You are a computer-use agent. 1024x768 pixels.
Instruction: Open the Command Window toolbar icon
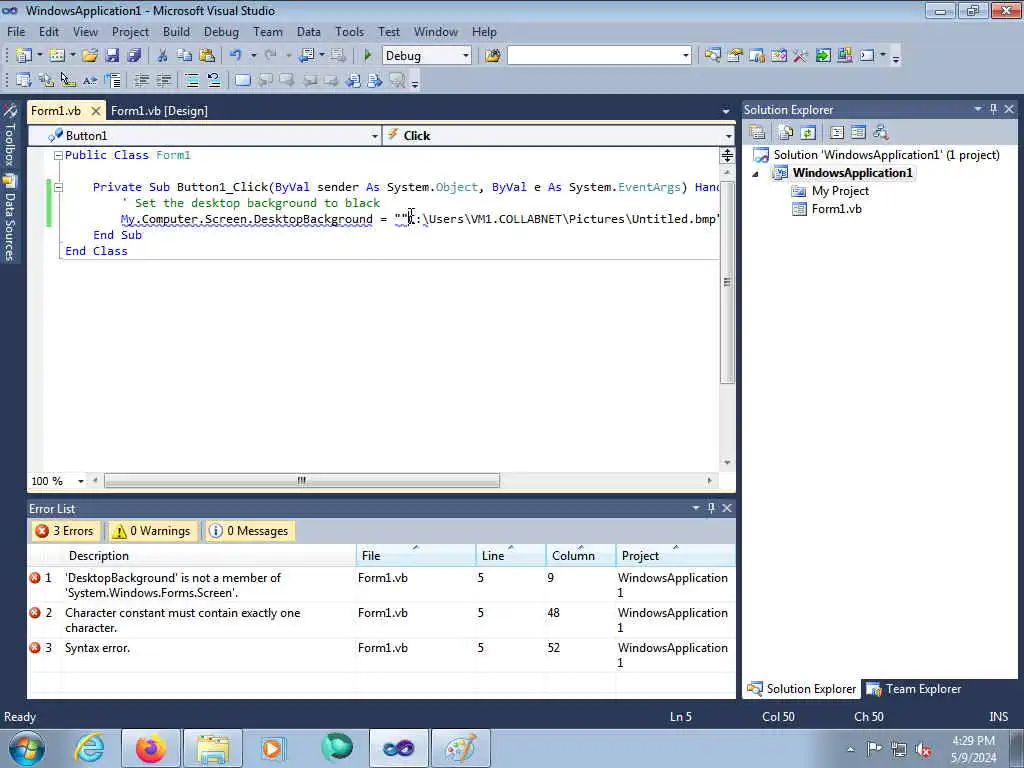click(x=867, y=56)
